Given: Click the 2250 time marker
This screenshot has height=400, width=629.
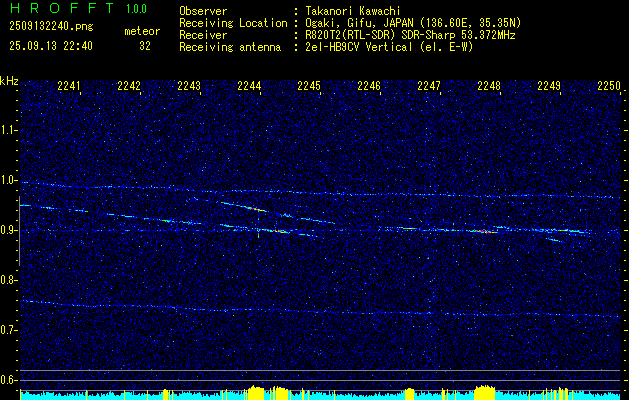Looking at the screenshot, I should (x=608, y=87).
